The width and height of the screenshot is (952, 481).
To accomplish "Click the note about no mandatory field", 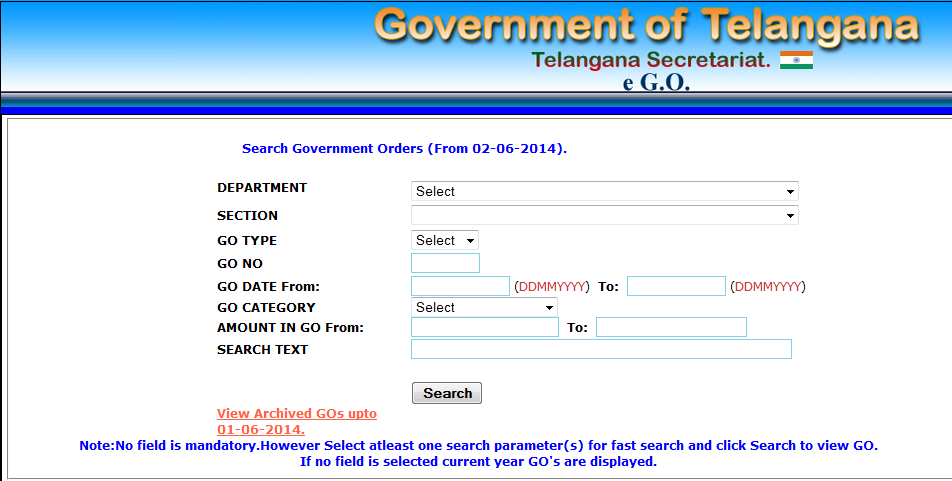I will coord(478,446).
